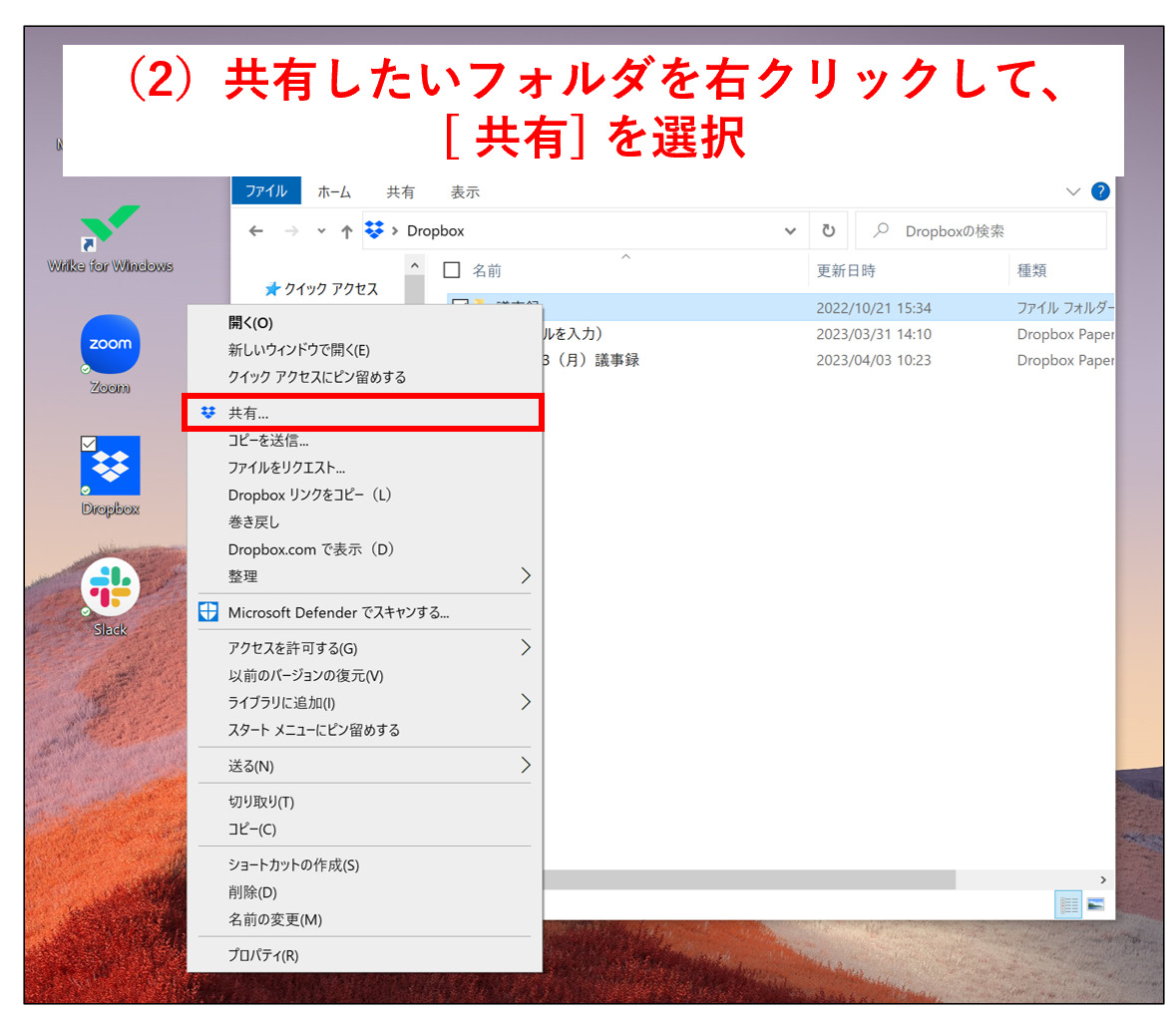Choose 巻き戻し menu entry
Image resolution: width=1176 pixels, height=1017 pixels.
tap(364, 521)
